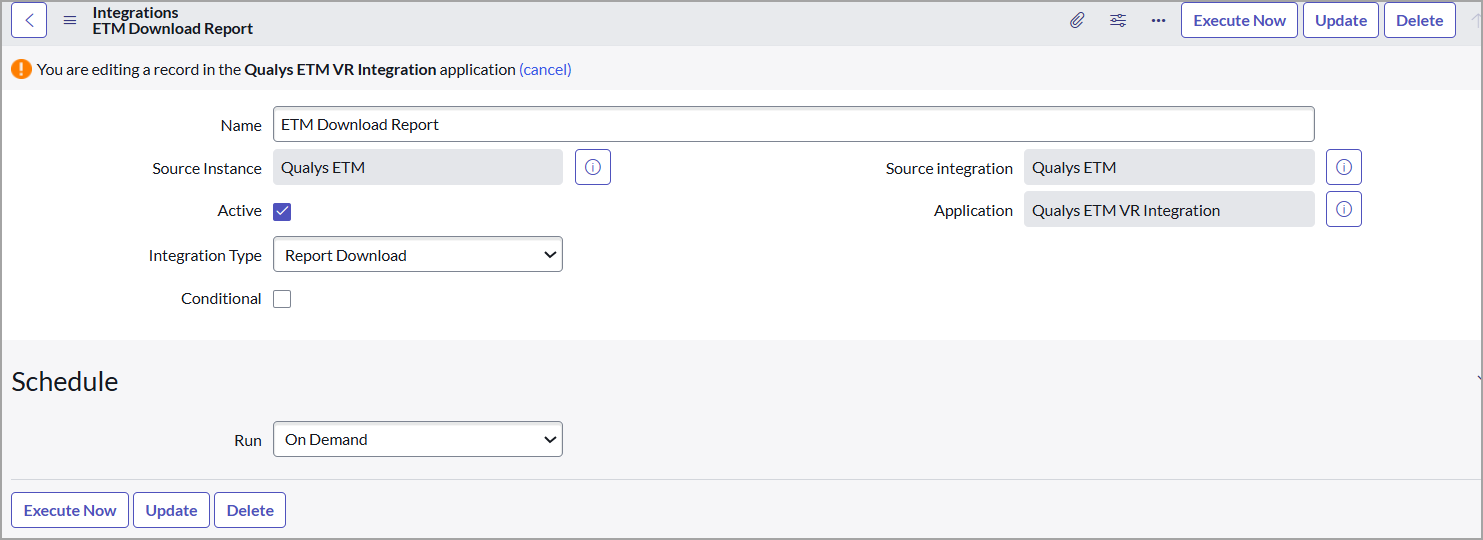Click into the Name text field
This screenshot has height=540, width=1483.
click(792, 125)
